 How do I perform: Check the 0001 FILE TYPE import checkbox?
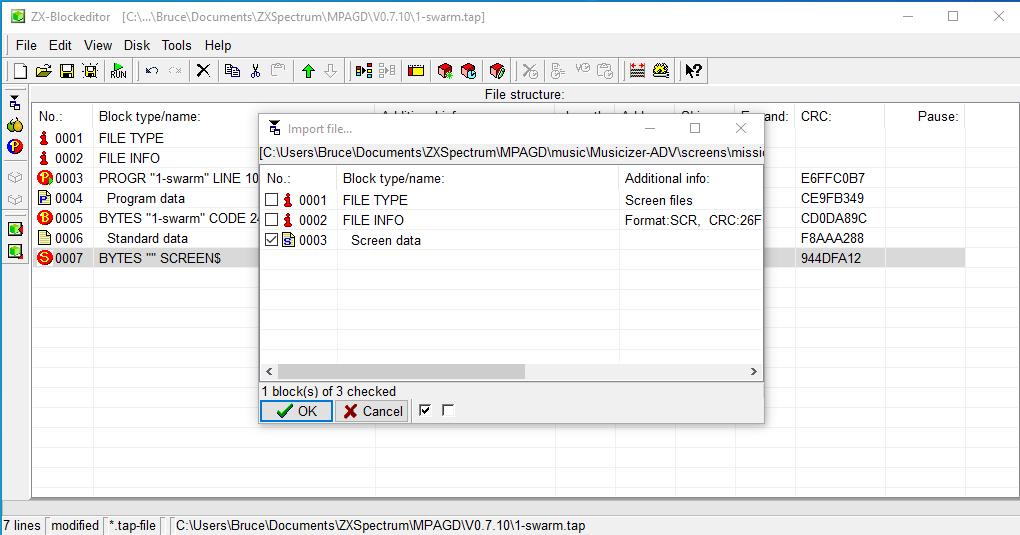(271, 200)
